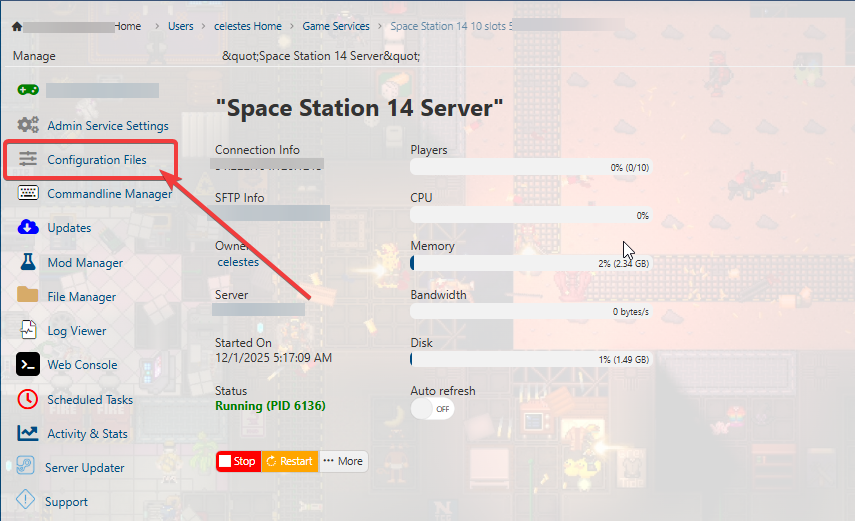Image resolution: width=855 pixels, height=521 pixels.
Task: Open the File Manager folder icon
Action: 28,296
